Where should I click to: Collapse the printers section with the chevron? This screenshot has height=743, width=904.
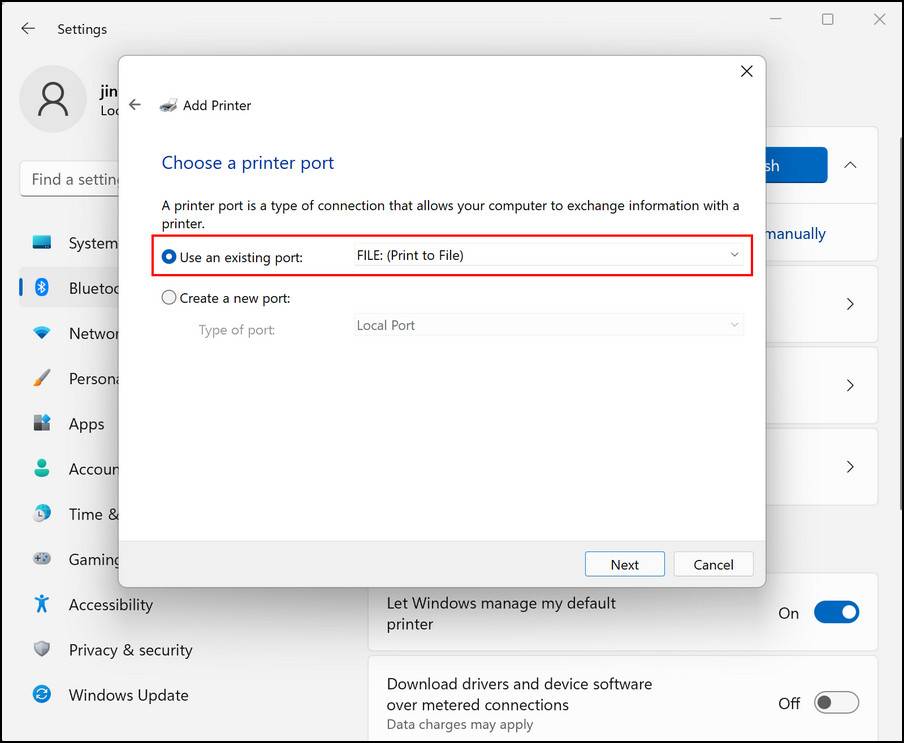click(849, 165)
